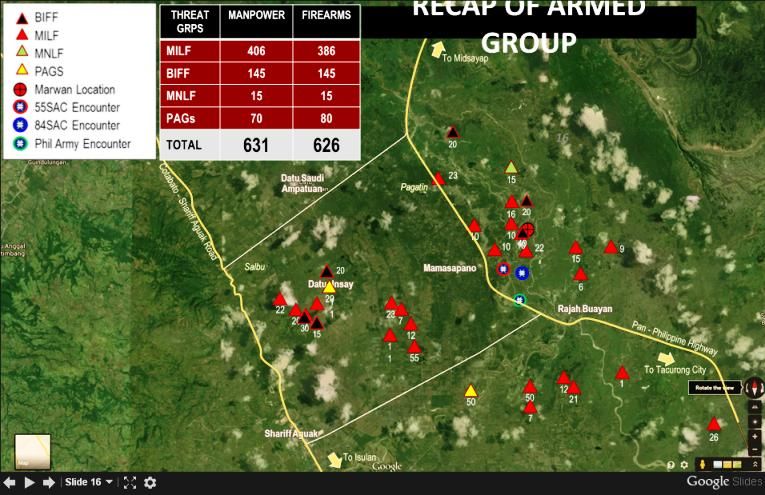Open slideshow settings gear in the bottom bar
This screenshot has width=765, height=495.
[x=150, y=482]
